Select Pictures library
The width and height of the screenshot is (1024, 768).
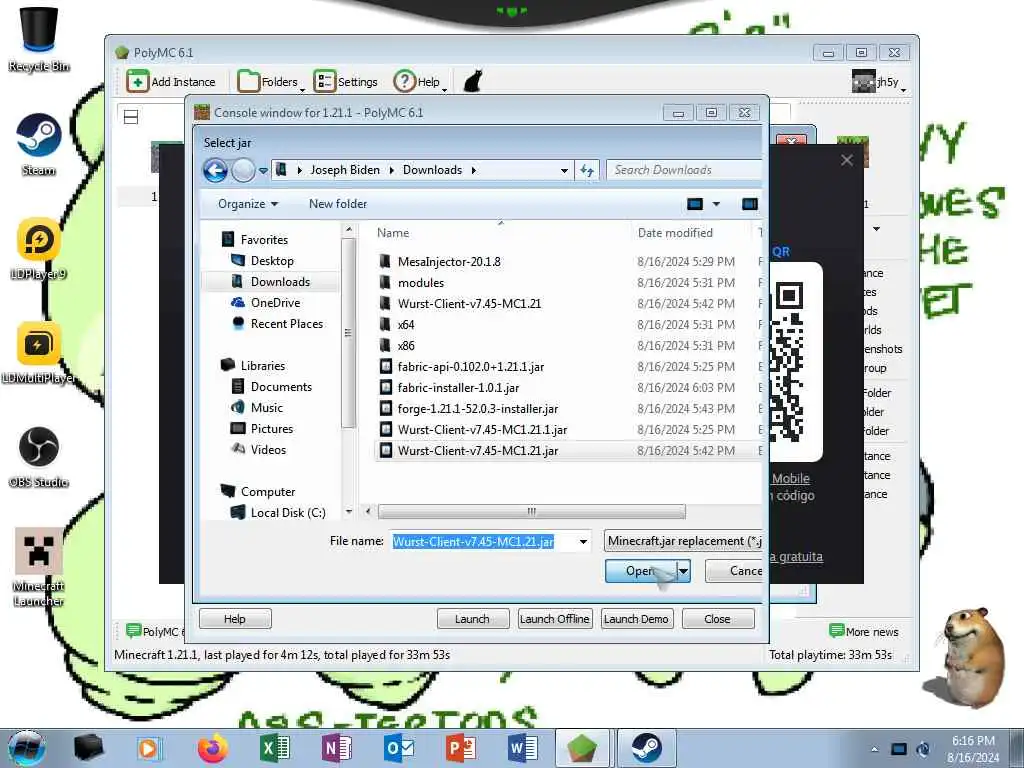(272, 428)
